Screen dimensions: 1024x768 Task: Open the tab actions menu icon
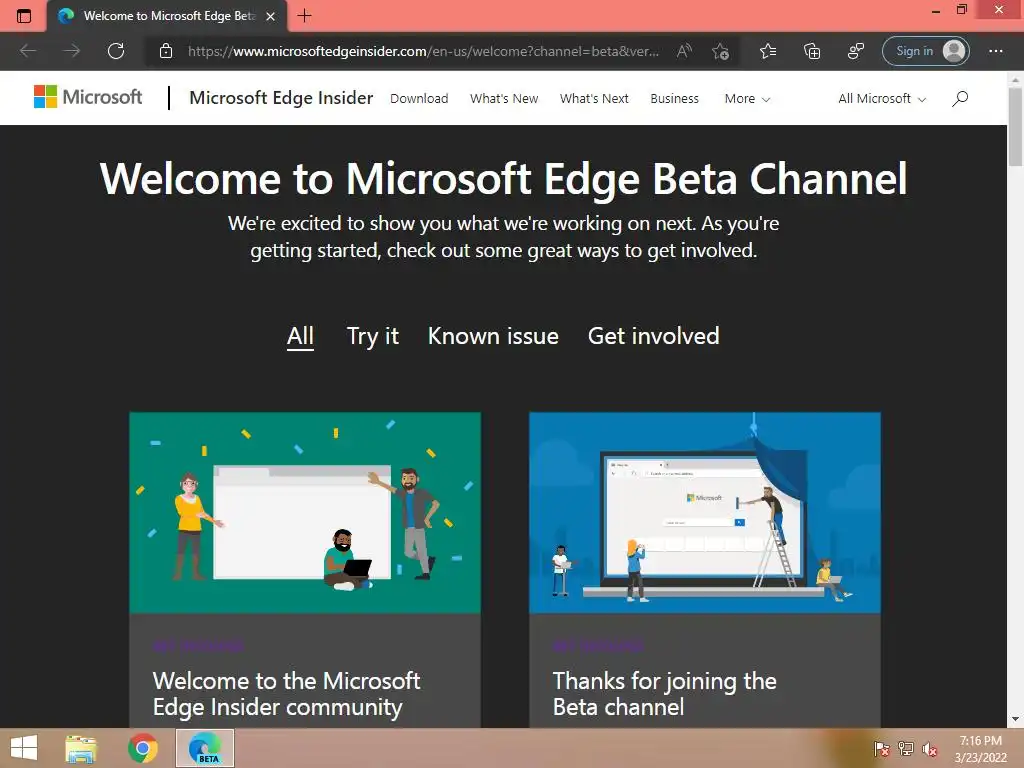tap(24, 16)
